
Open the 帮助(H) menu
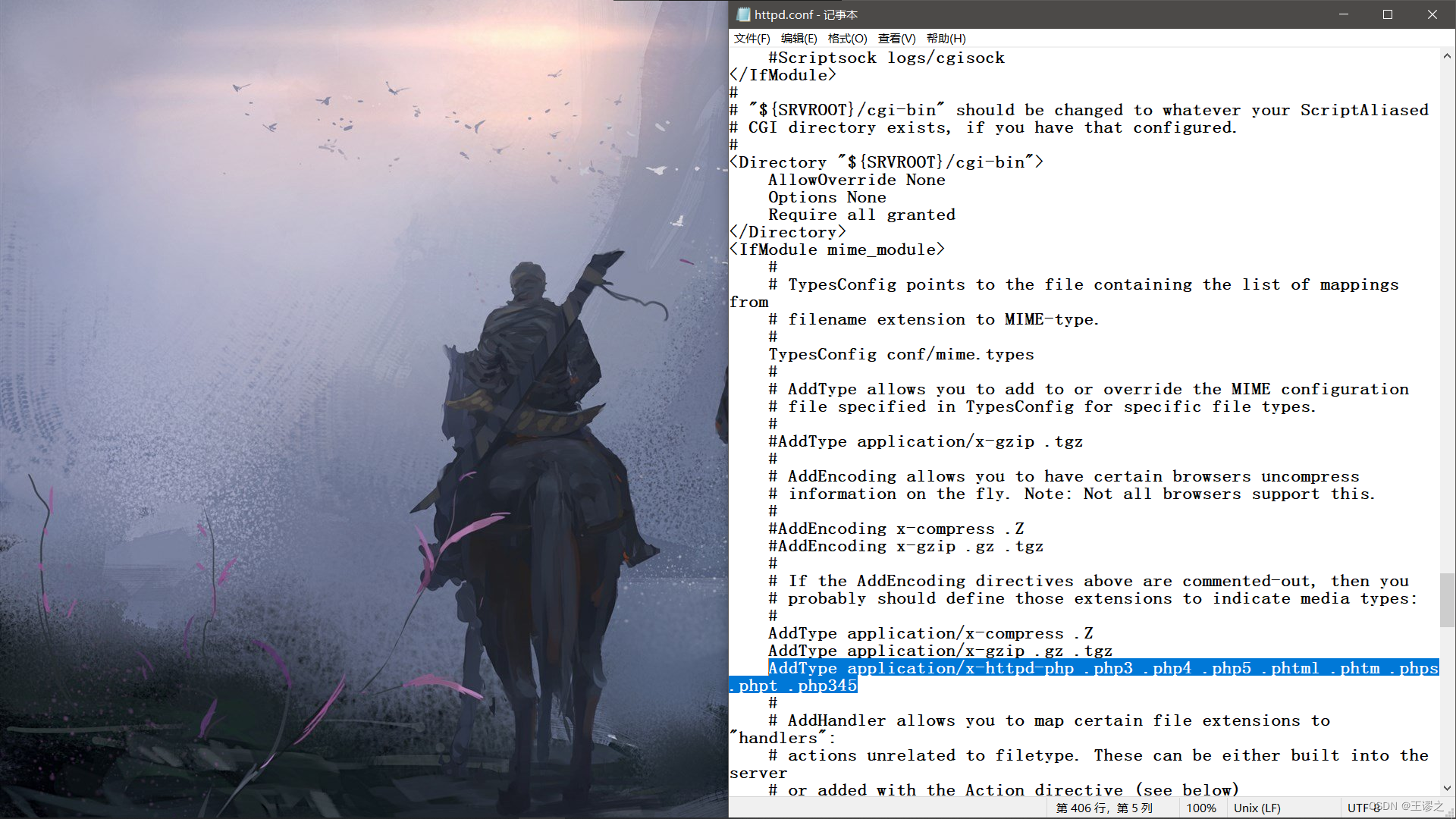coord(946,39)
